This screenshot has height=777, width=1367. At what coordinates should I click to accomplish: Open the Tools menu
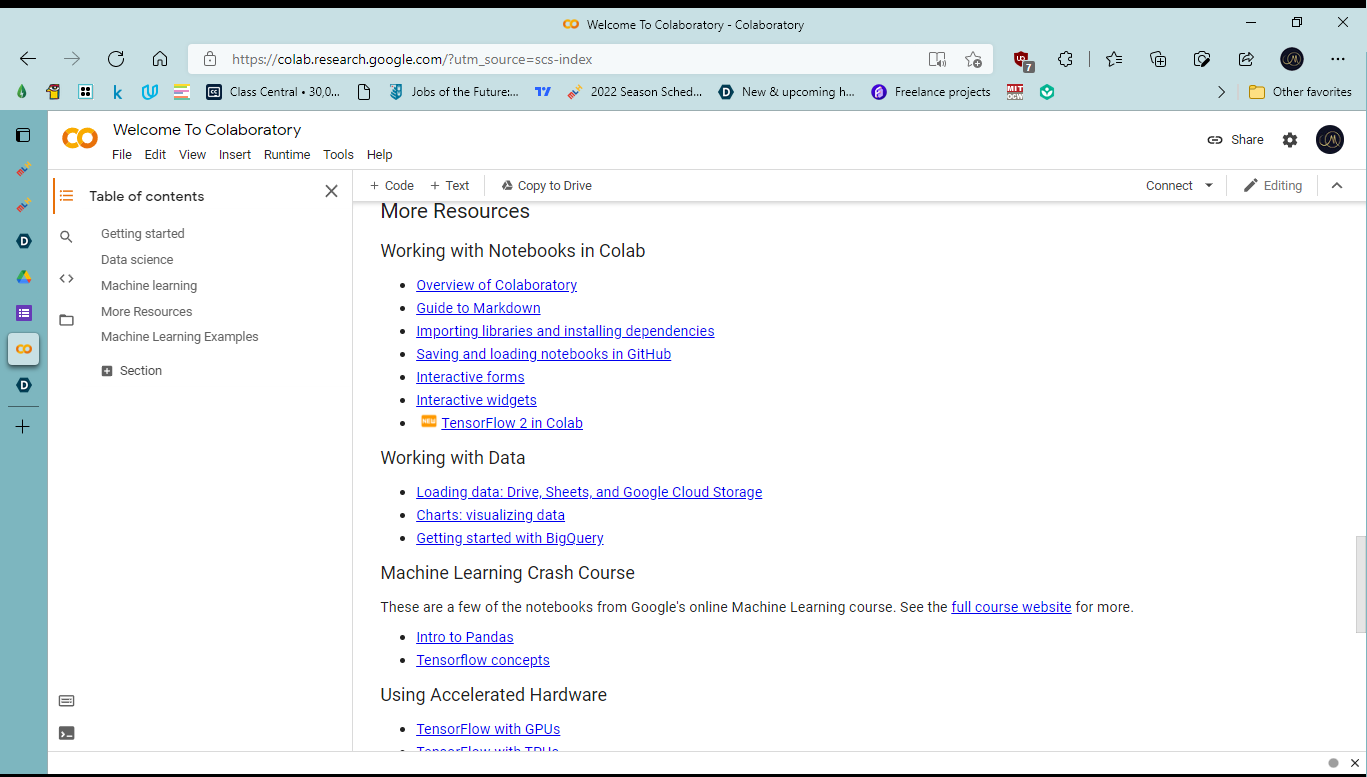pyautogui.click(x=338, y=155)
